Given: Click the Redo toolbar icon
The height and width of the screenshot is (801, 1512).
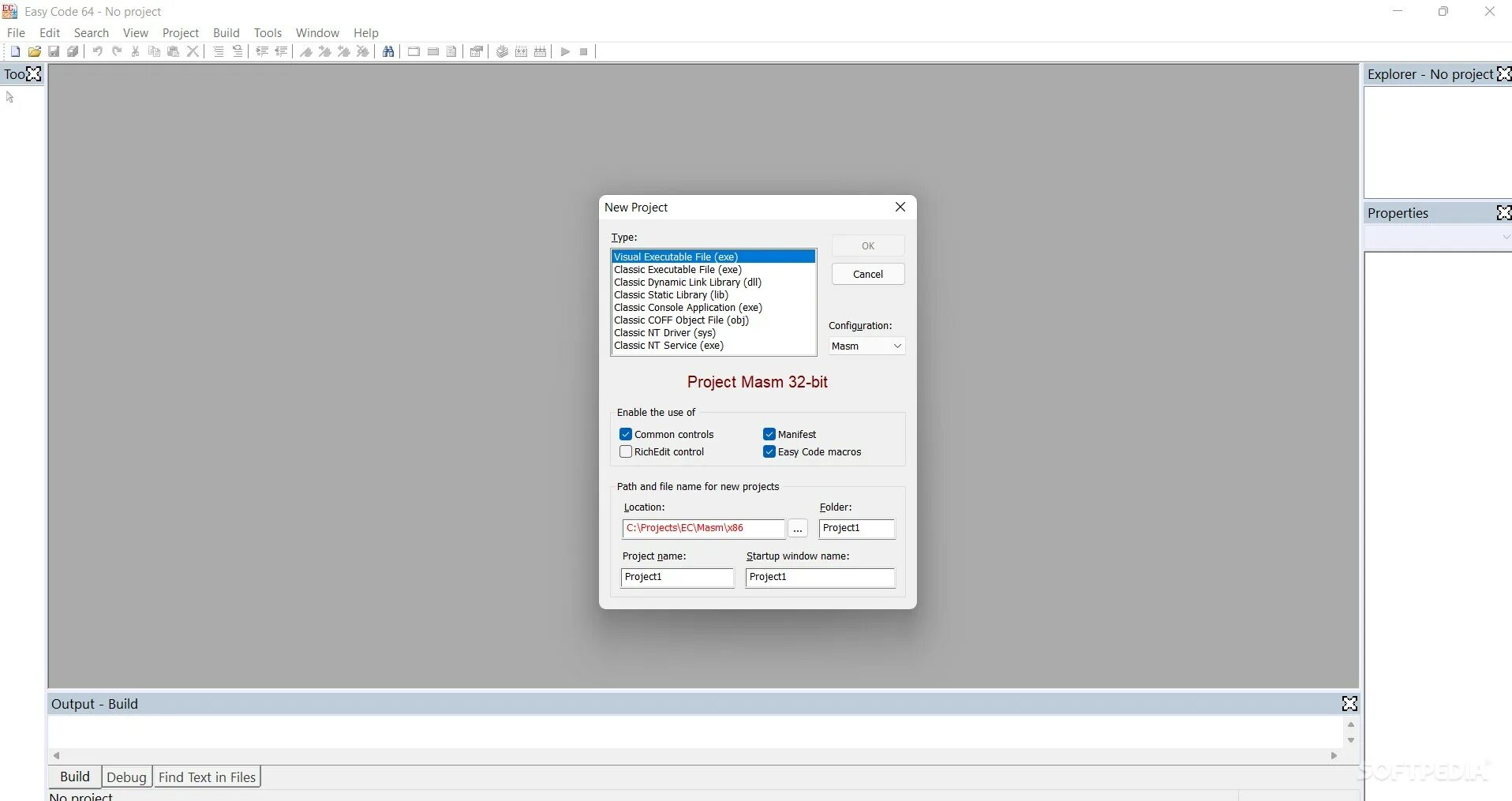Looking at the screenshot, I should 117,52.
